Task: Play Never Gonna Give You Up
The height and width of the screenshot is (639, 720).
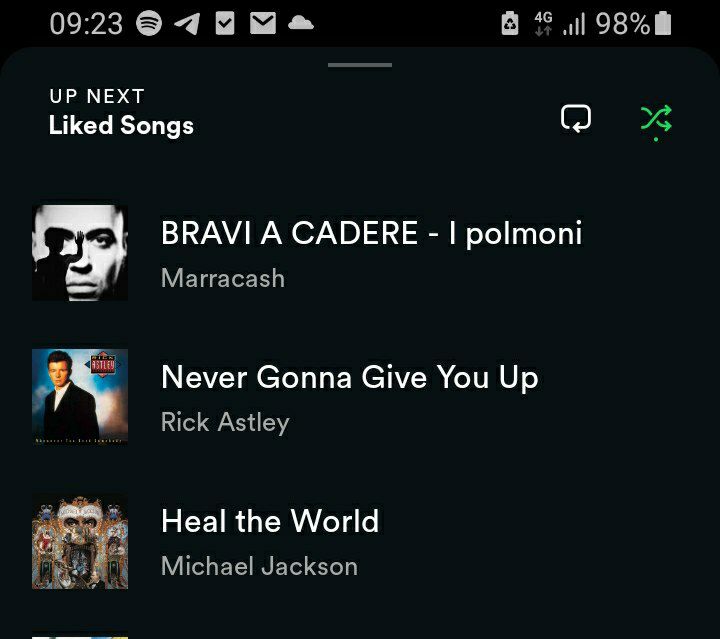Action: (x=360, y=397)
